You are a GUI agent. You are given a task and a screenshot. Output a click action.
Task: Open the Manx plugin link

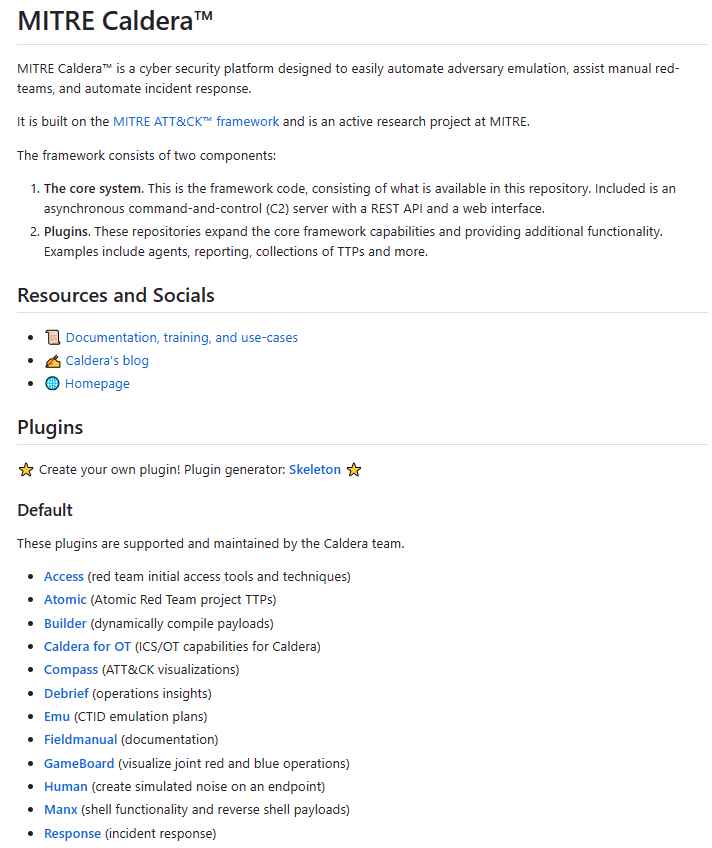point(61,810)
